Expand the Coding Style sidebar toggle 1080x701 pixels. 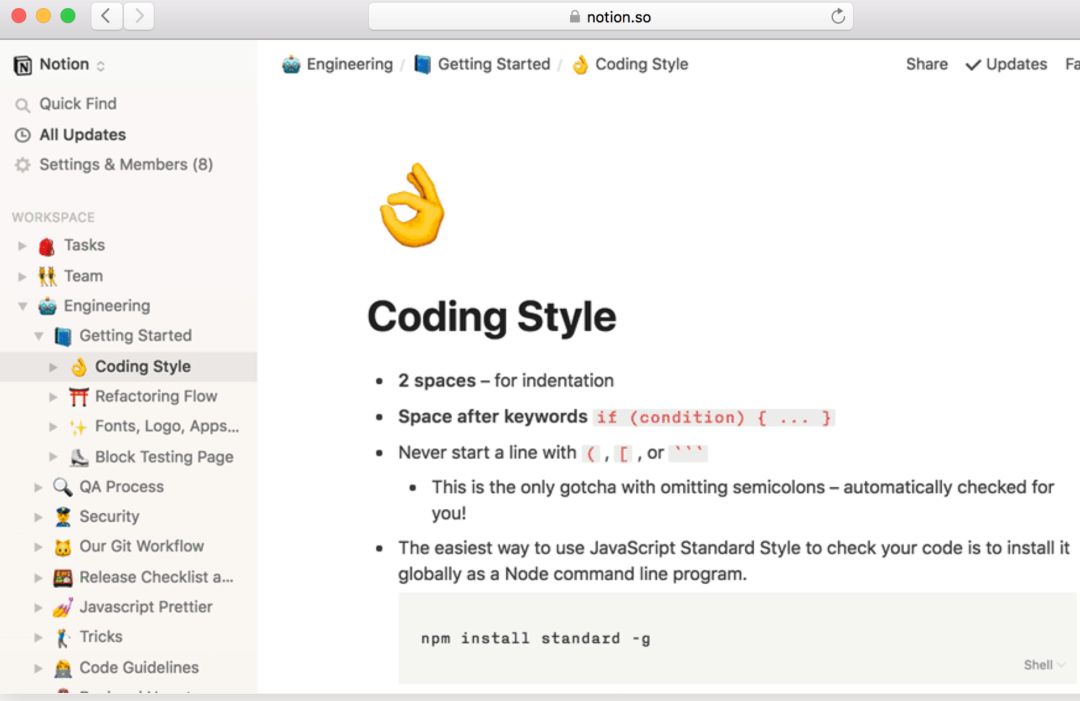coord(53,367)
